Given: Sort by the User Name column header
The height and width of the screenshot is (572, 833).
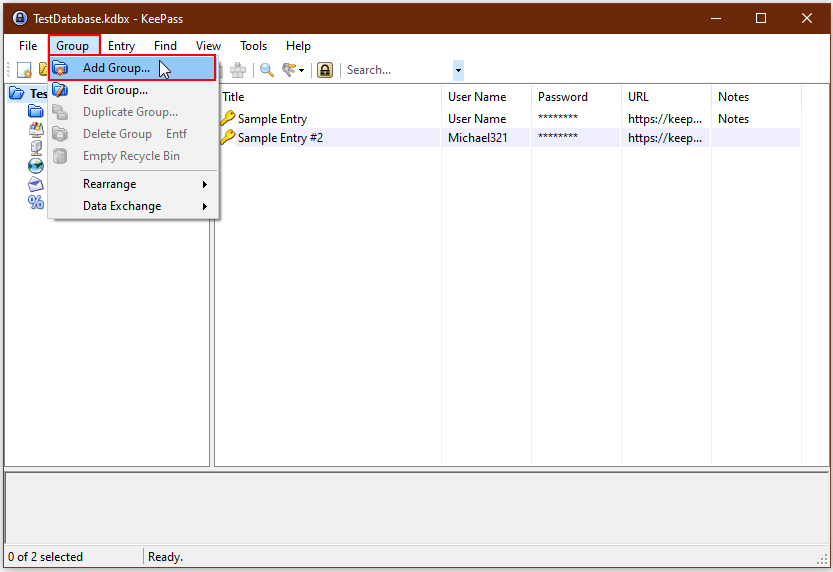Looking at the screenshot, I should (487, 97).
